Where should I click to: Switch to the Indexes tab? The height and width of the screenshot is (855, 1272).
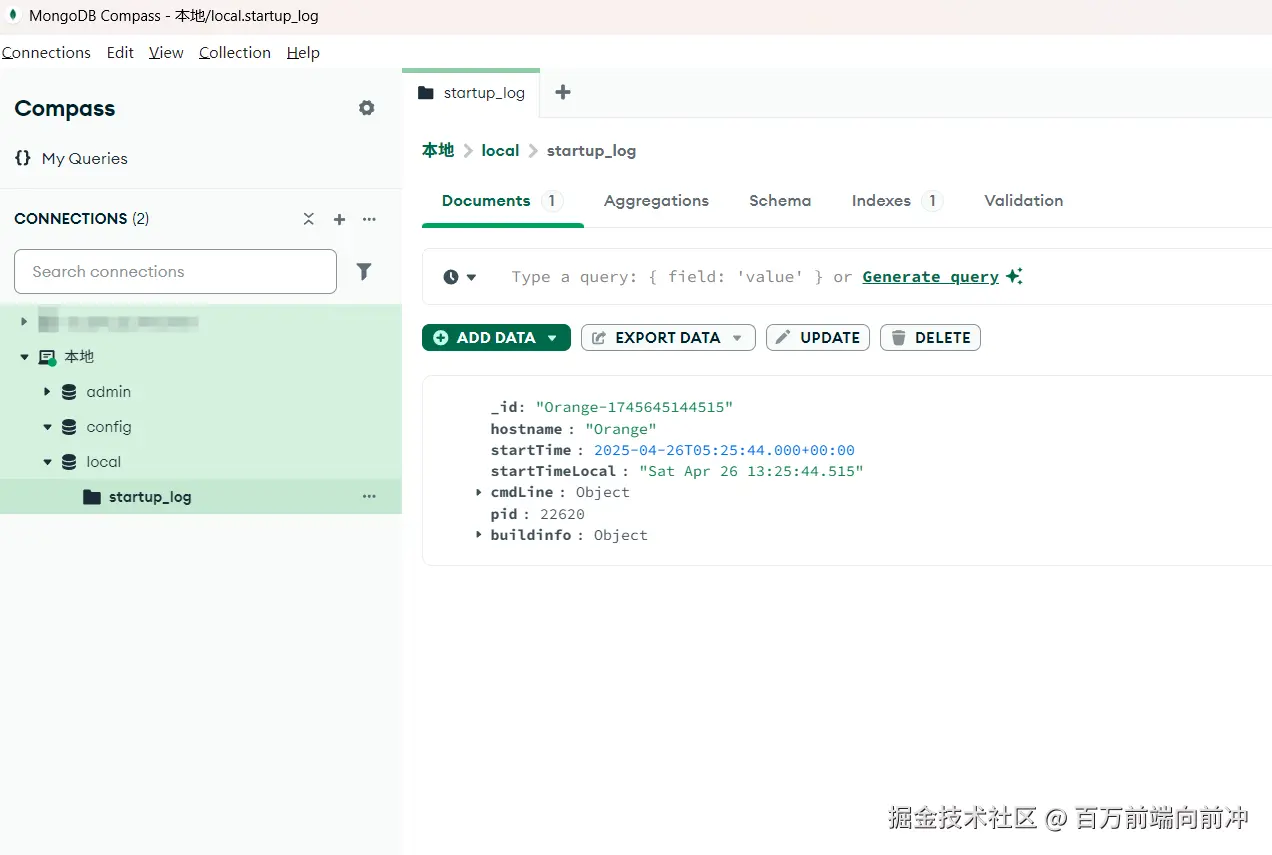[897, 201]
